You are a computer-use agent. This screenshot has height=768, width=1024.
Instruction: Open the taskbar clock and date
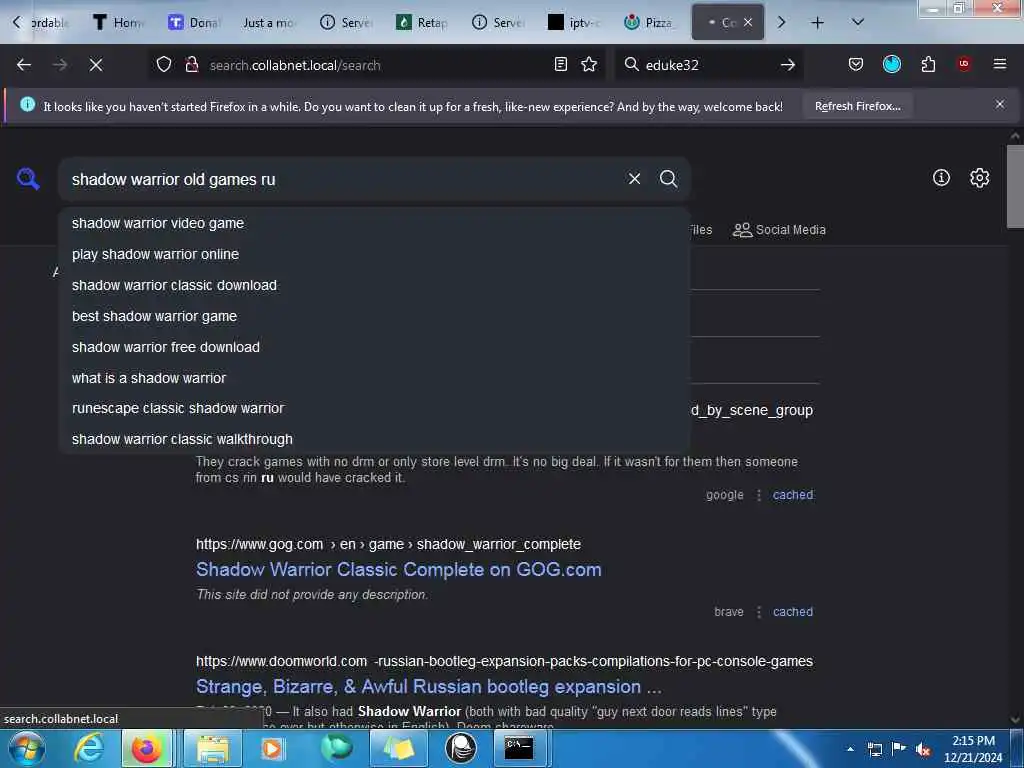coord(973,748)
